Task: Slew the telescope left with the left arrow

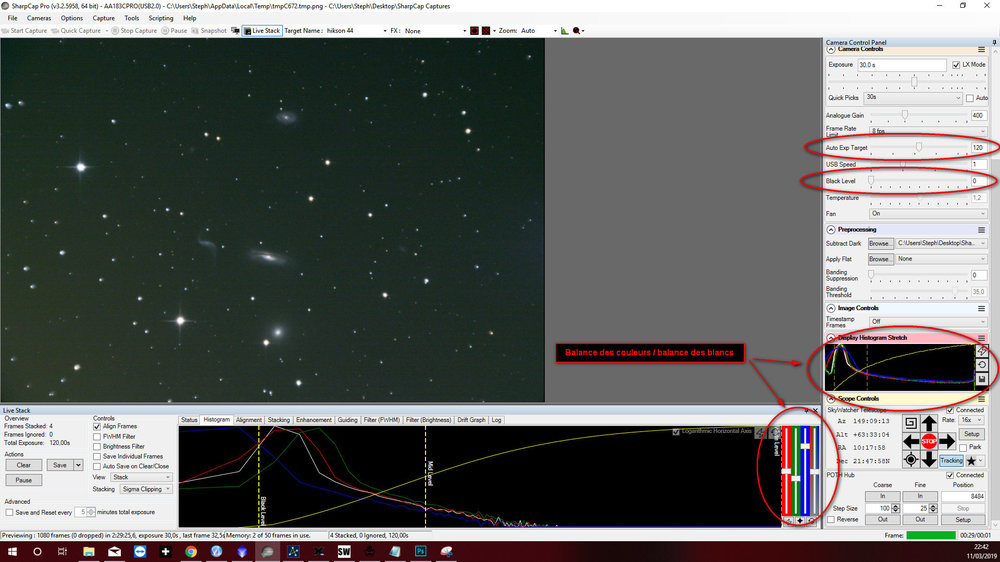Action: [x=911, y=441]
